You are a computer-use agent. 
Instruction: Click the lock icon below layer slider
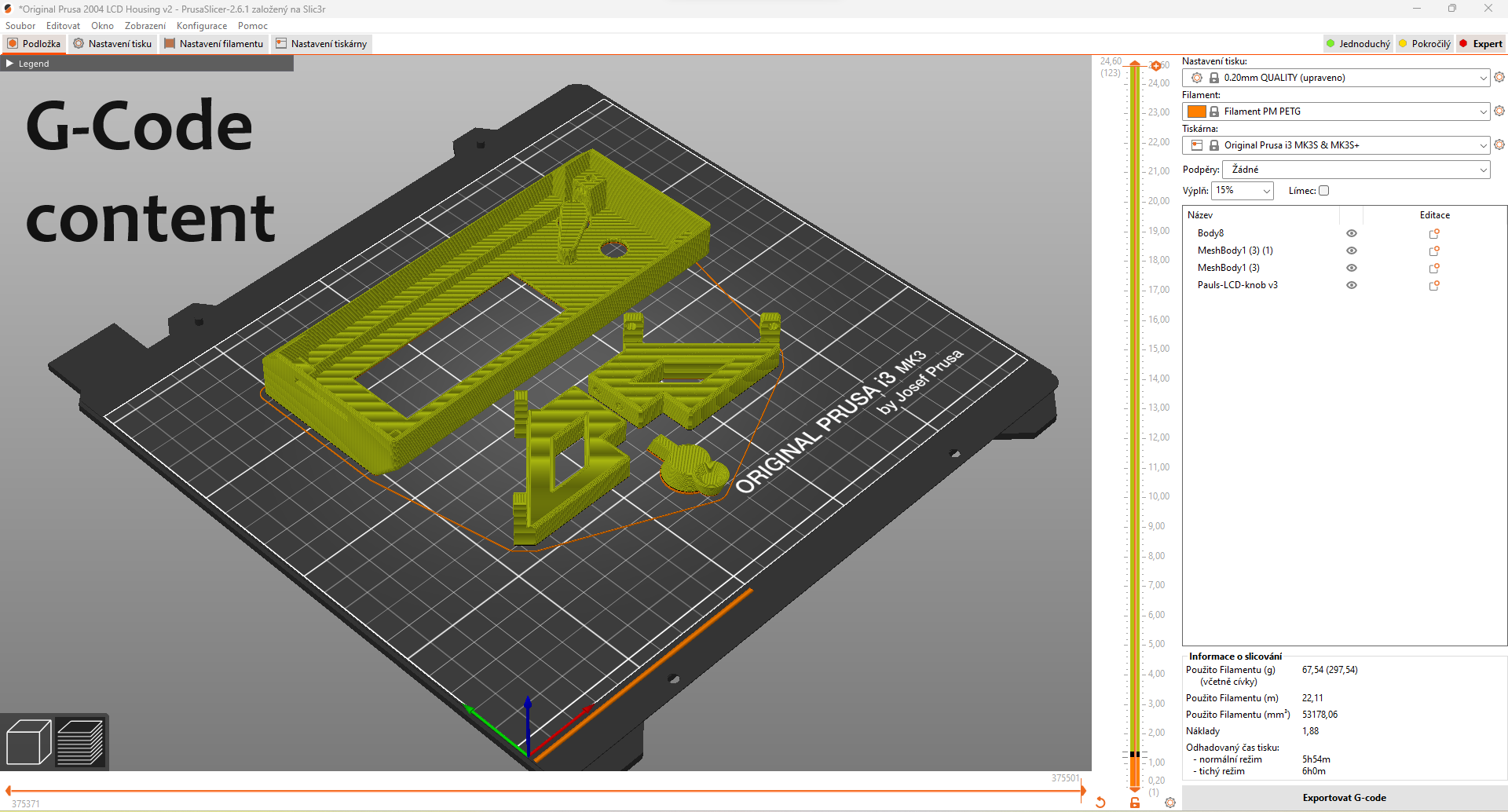[x=1134, y=802]
